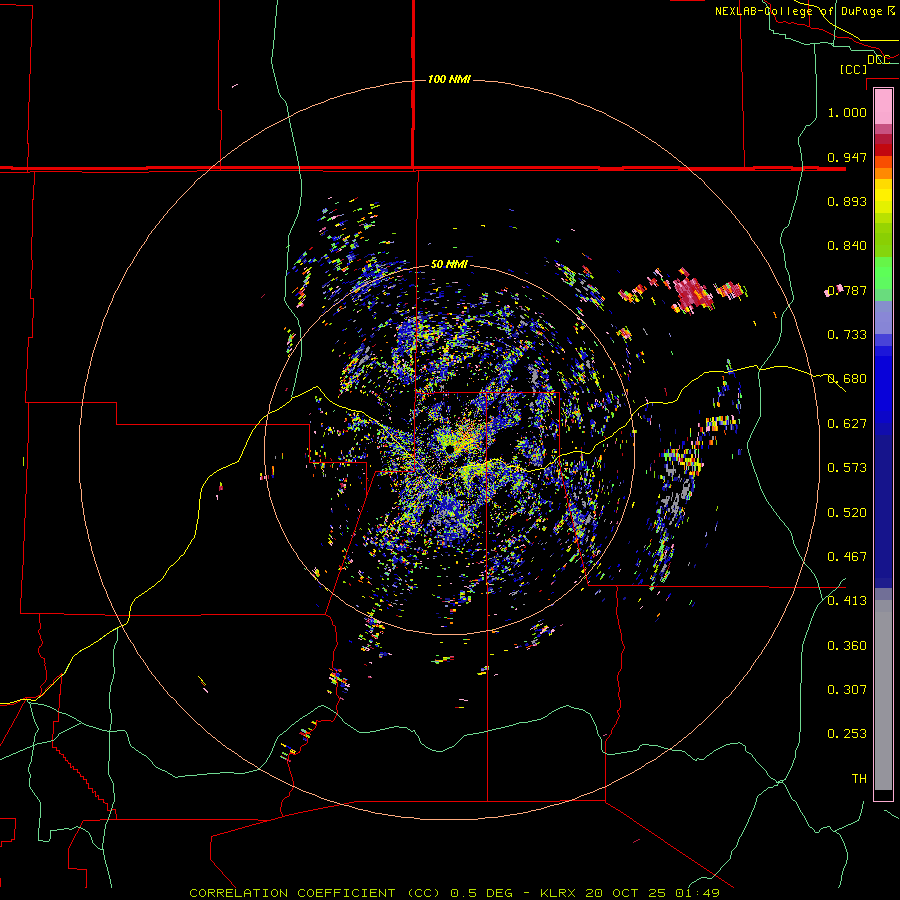Click the 0.467 scale value
This screenshot has height=900, width=900.
click(847, 556)
